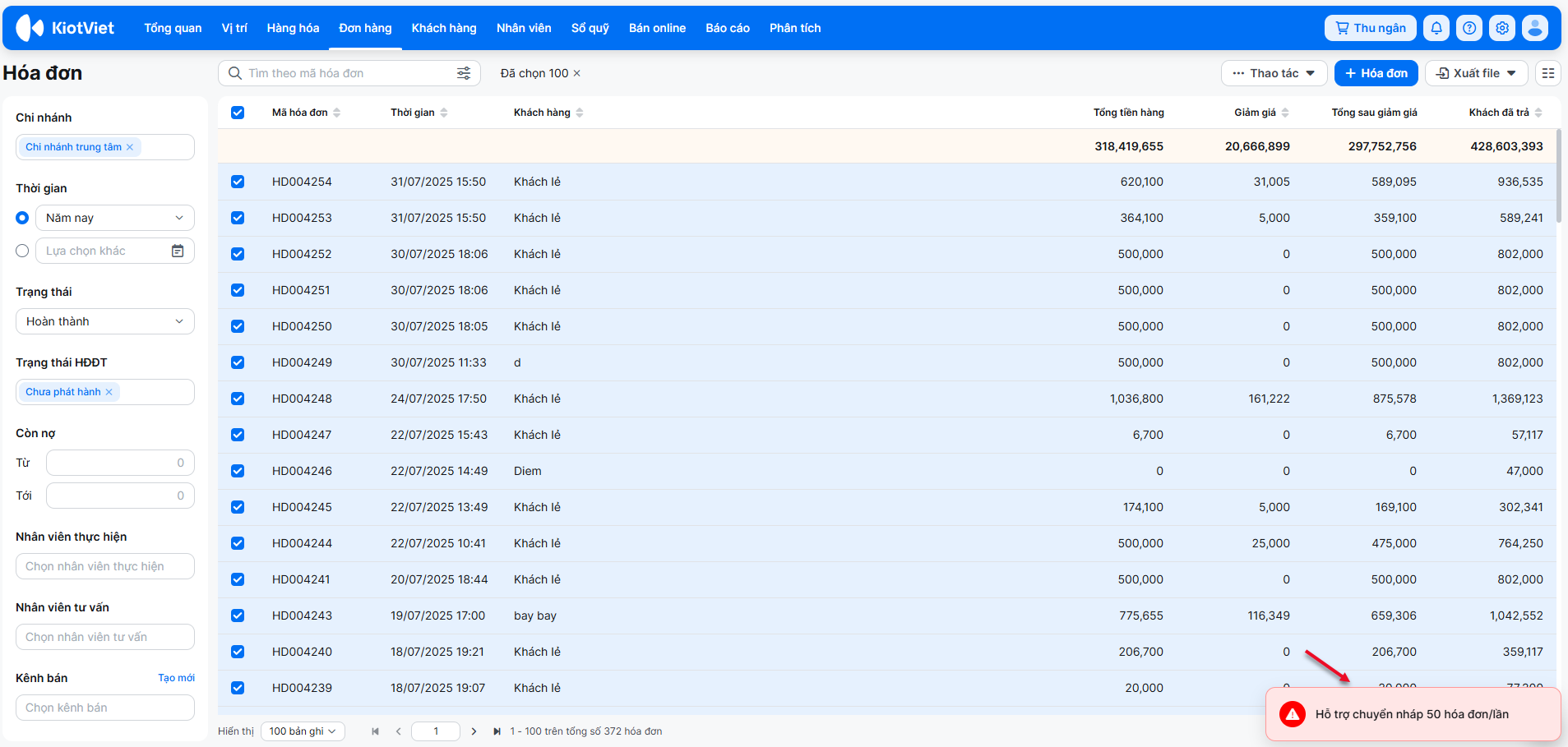Open the Hàng hóa menu

(293, 28)
